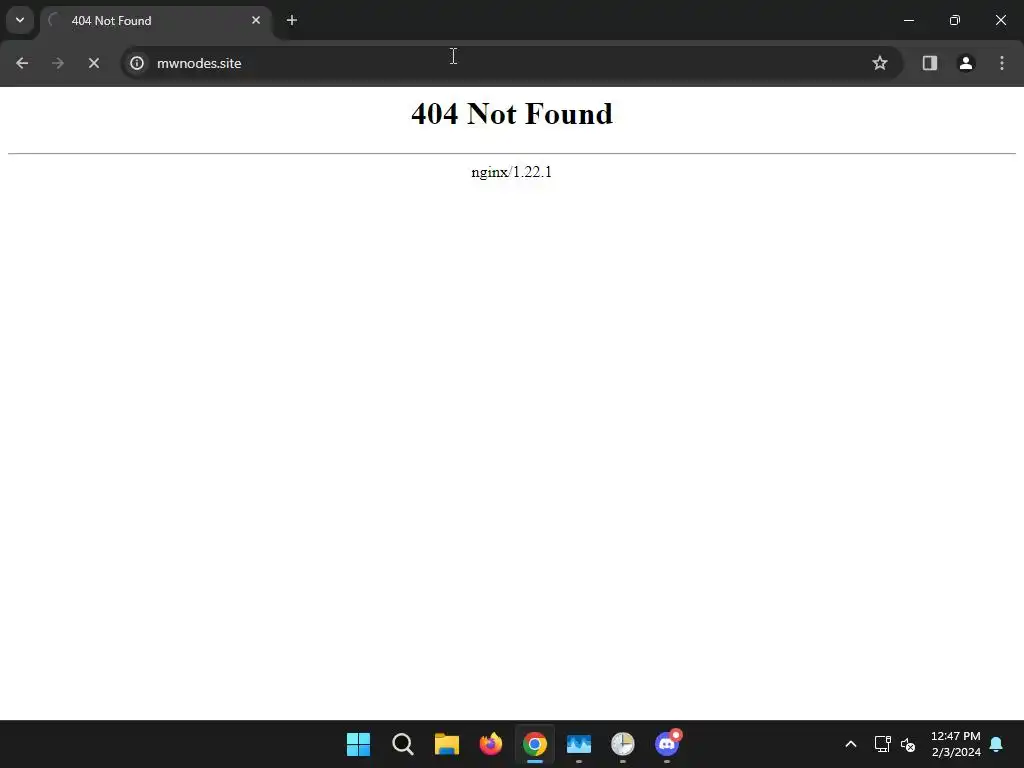Open a new tab
1024x768 pixels.
(x=292, y=20)
